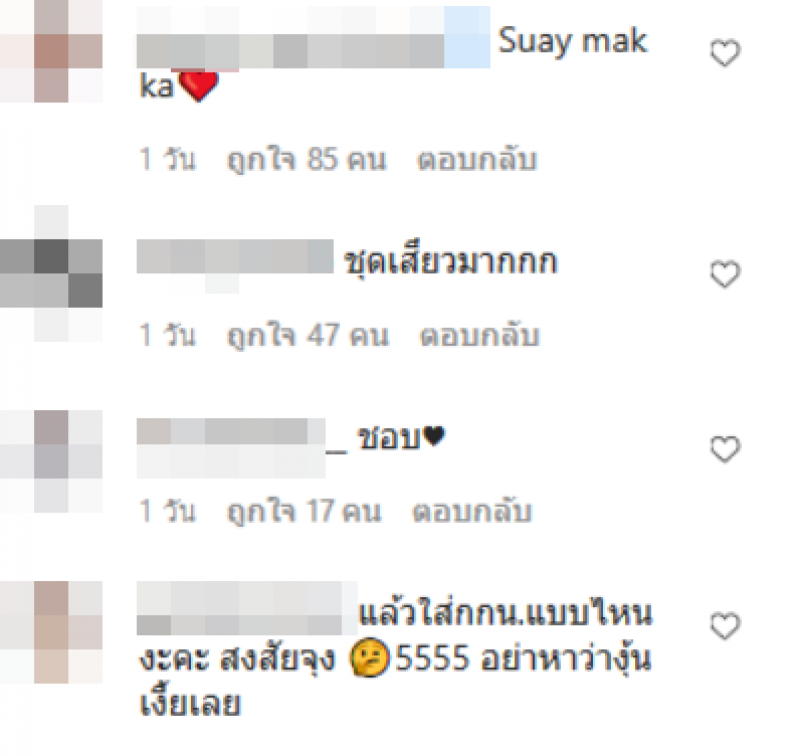Click "1 วัน" timestamp under the "ชอบ" comment

(167, 511)
